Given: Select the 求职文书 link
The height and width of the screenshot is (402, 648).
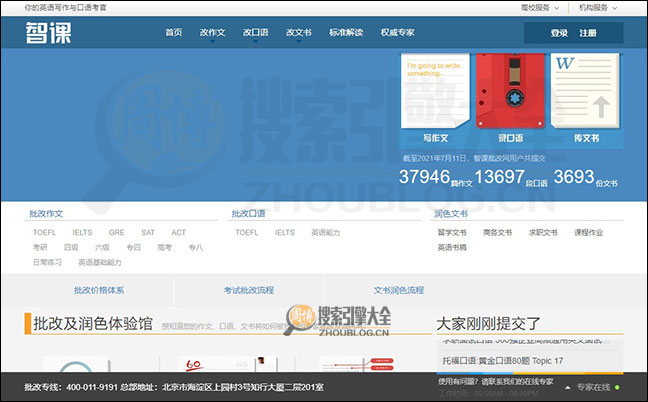Looking at the screenshot, I should (543, 233).
